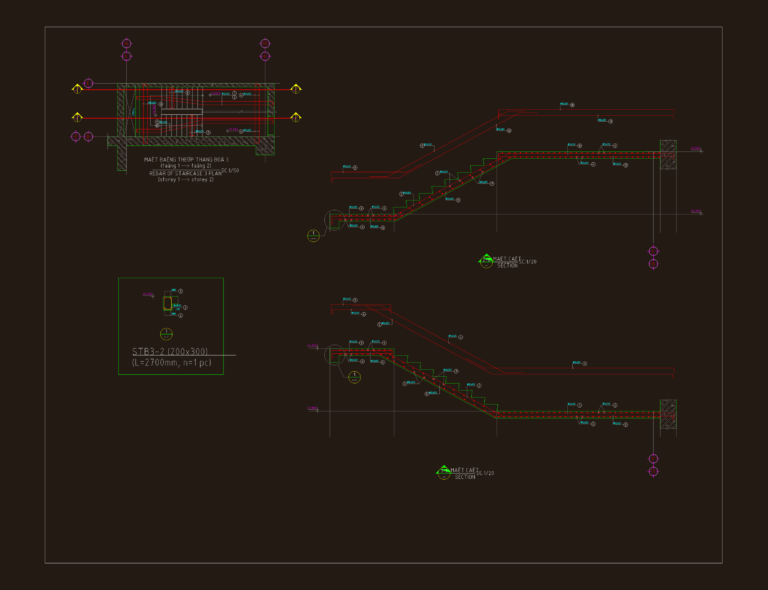Screen dimensions: 768x590
Task: Select the top-left yellow section cut arrow in the plan
Action: click(77, 89)
